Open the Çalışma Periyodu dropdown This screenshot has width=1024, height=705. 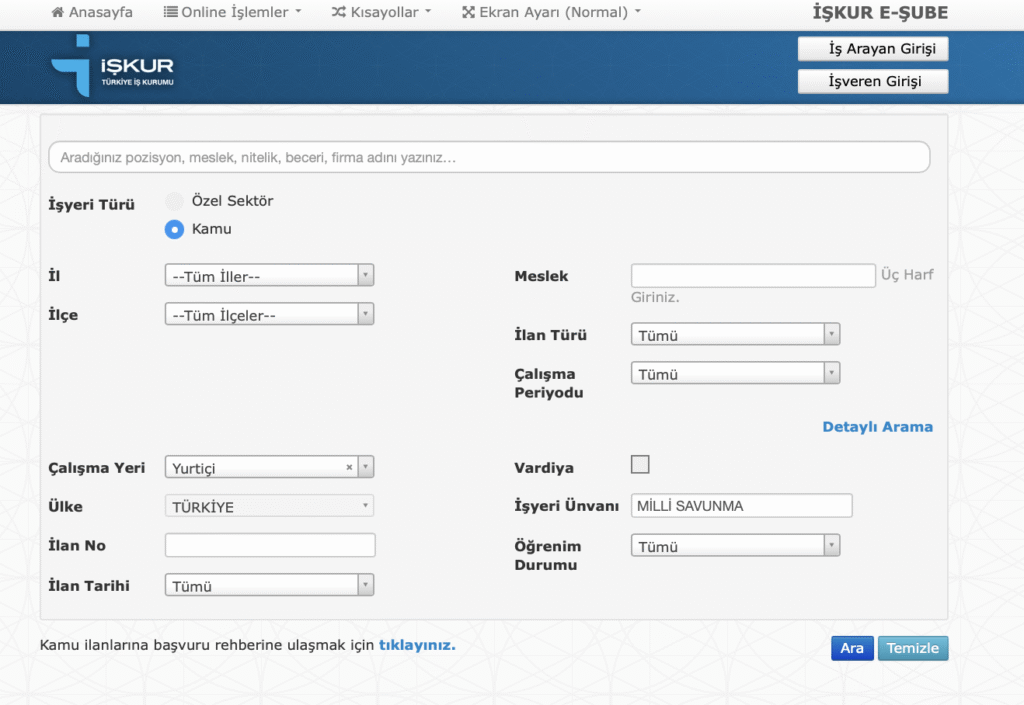pyautogui.click(x=735, y=373)
